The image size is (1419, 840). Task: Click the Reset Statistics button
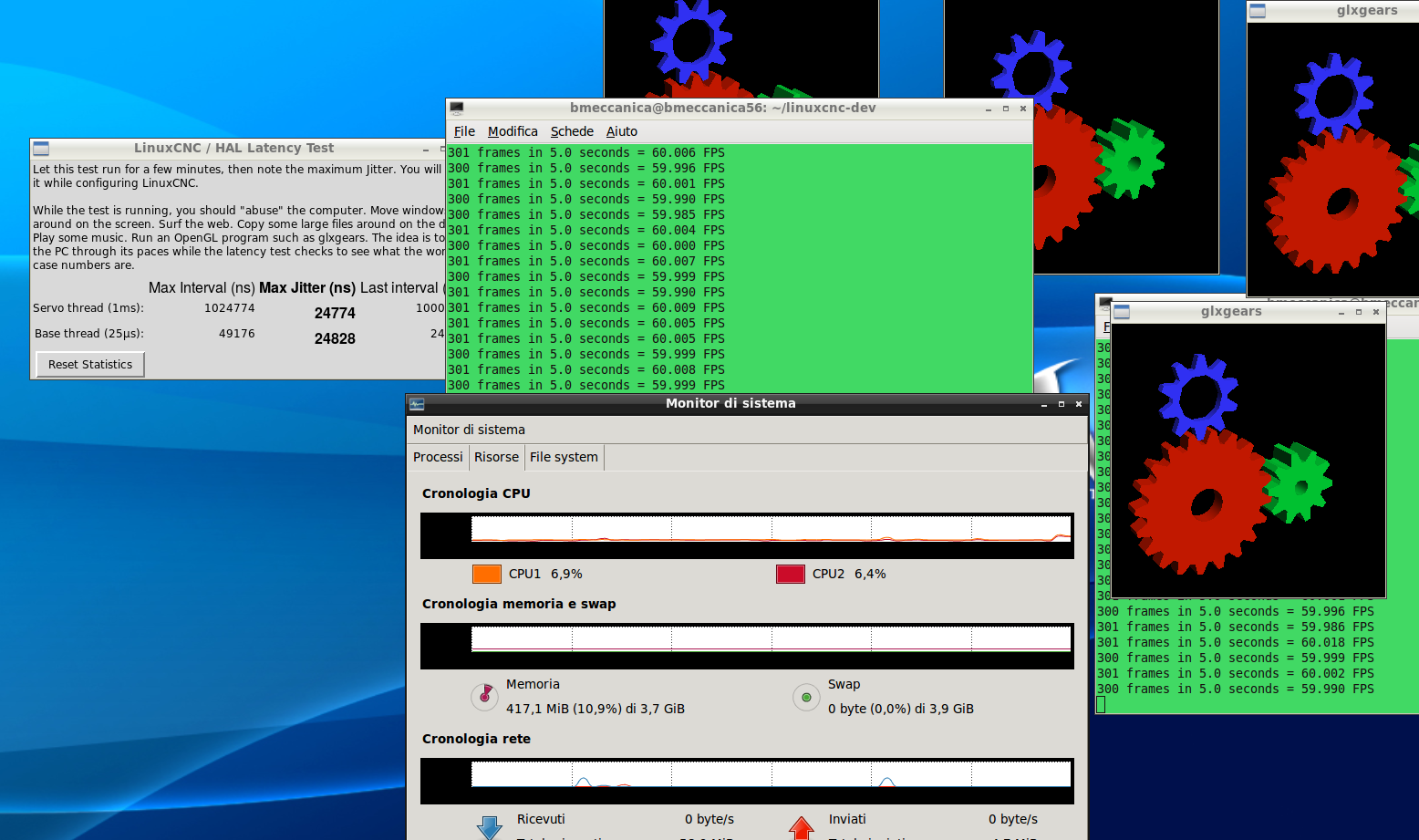pos(90,365)
